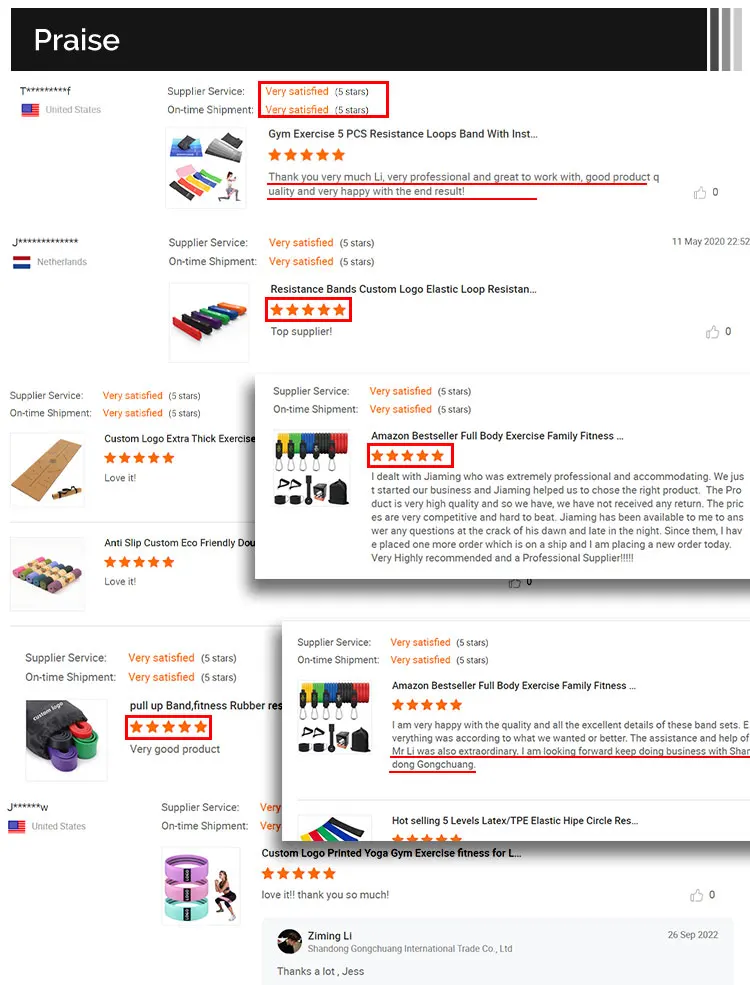Click the Shandong Gongchuang International Trade company name
Image resolution: width=750 pixels, height=985 pixels.
pos(410,949)
